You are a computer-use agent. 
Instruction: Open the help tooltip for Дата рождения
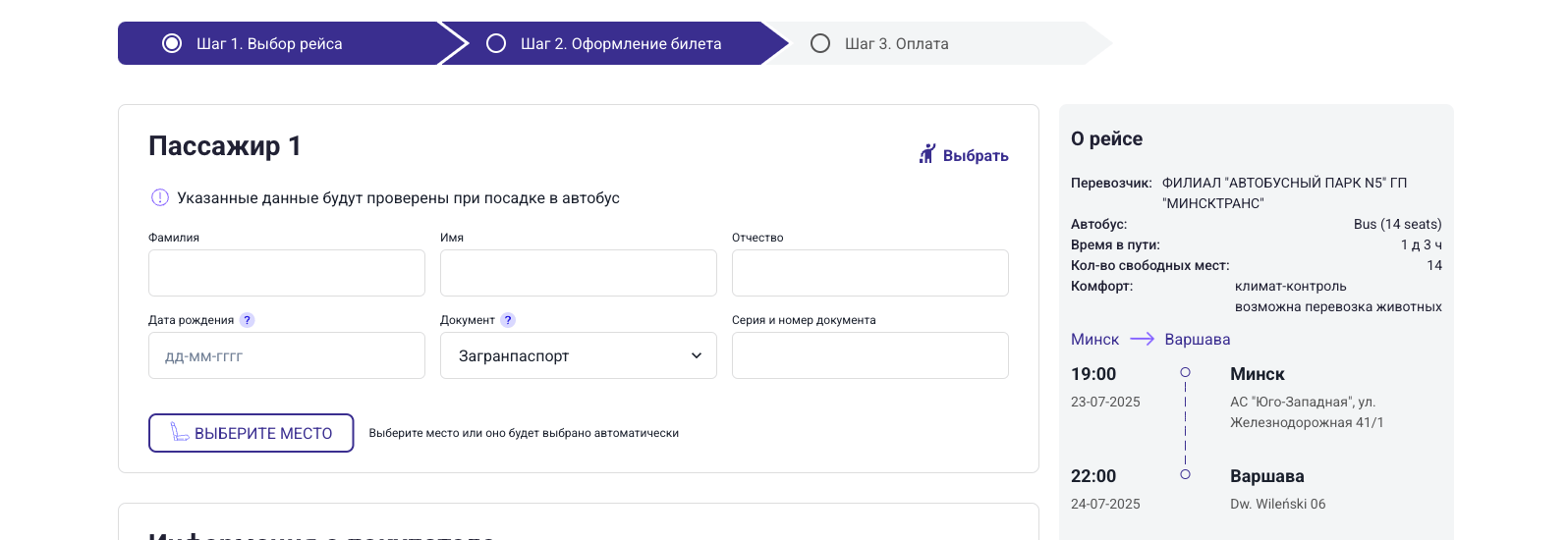[247, 320]
